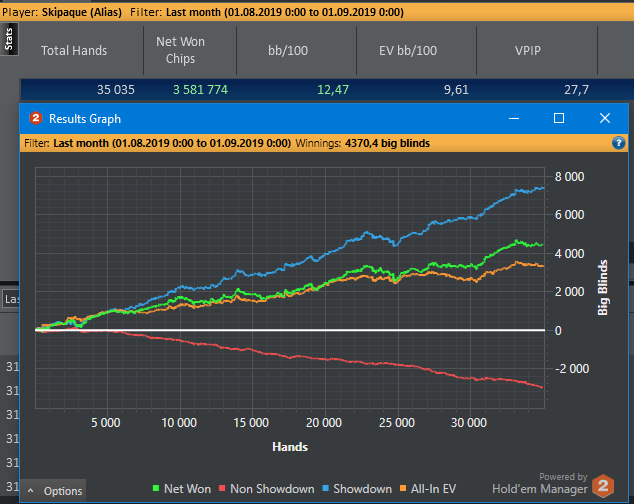Toggle the Showdown legend series
The image size is (634, 504).
coord(357,489)
